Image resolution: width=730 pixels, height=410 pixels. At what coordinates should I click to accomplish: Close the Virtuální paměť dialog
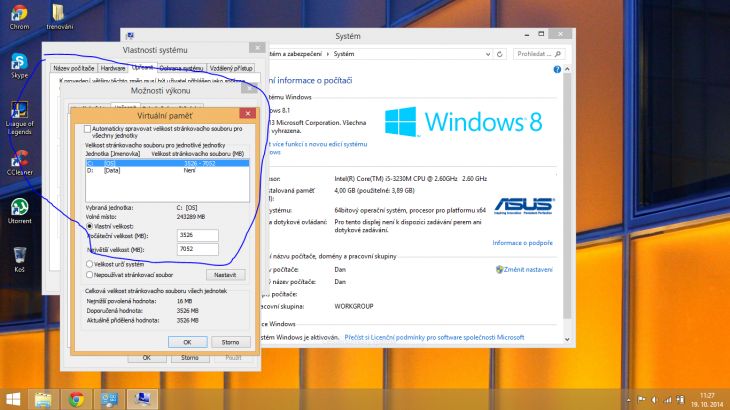248,113
